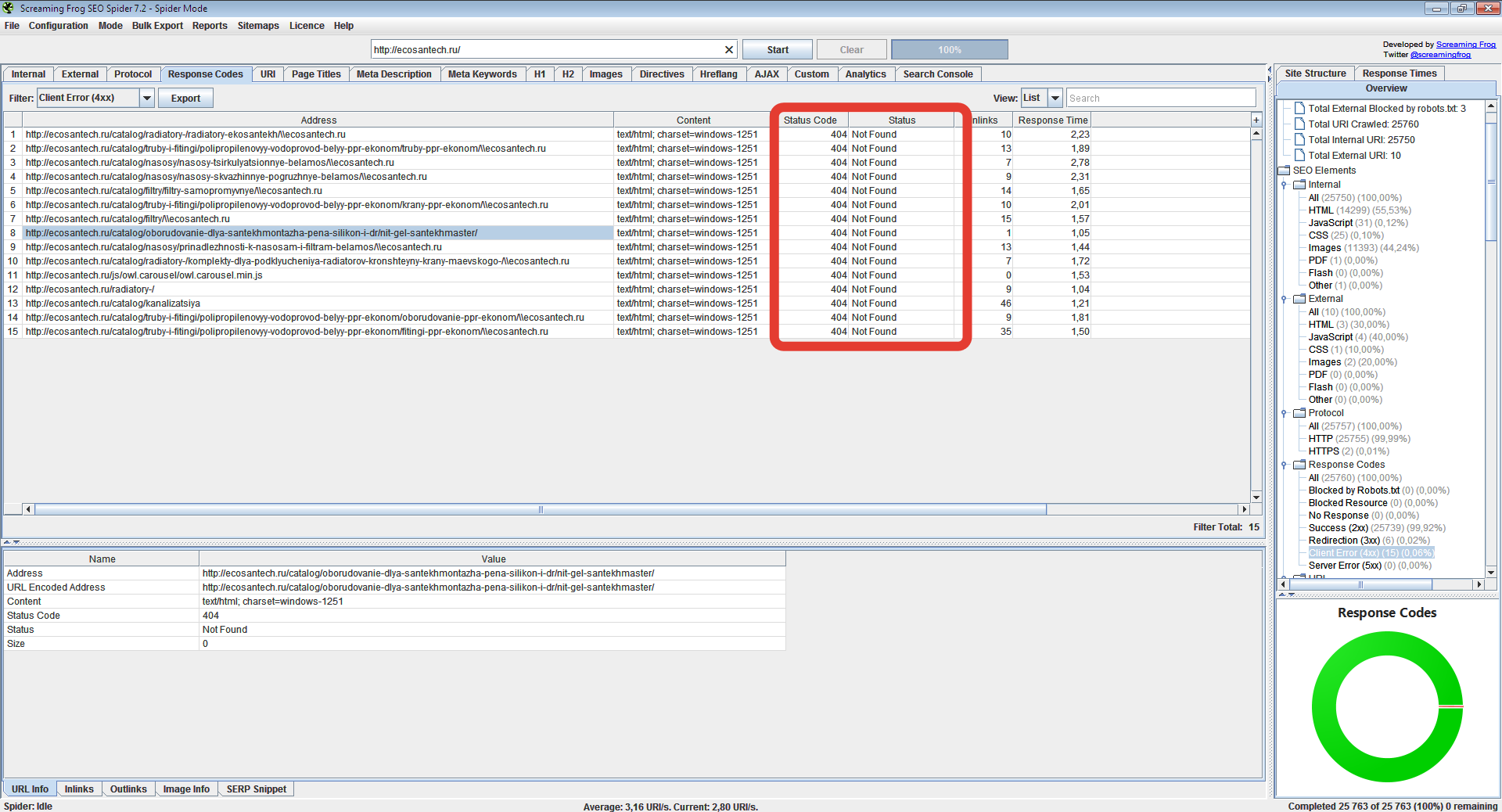Open the @screamingfrog Twitter link
Viewport: 1502px width, 812px height.
pos(1440,55)
